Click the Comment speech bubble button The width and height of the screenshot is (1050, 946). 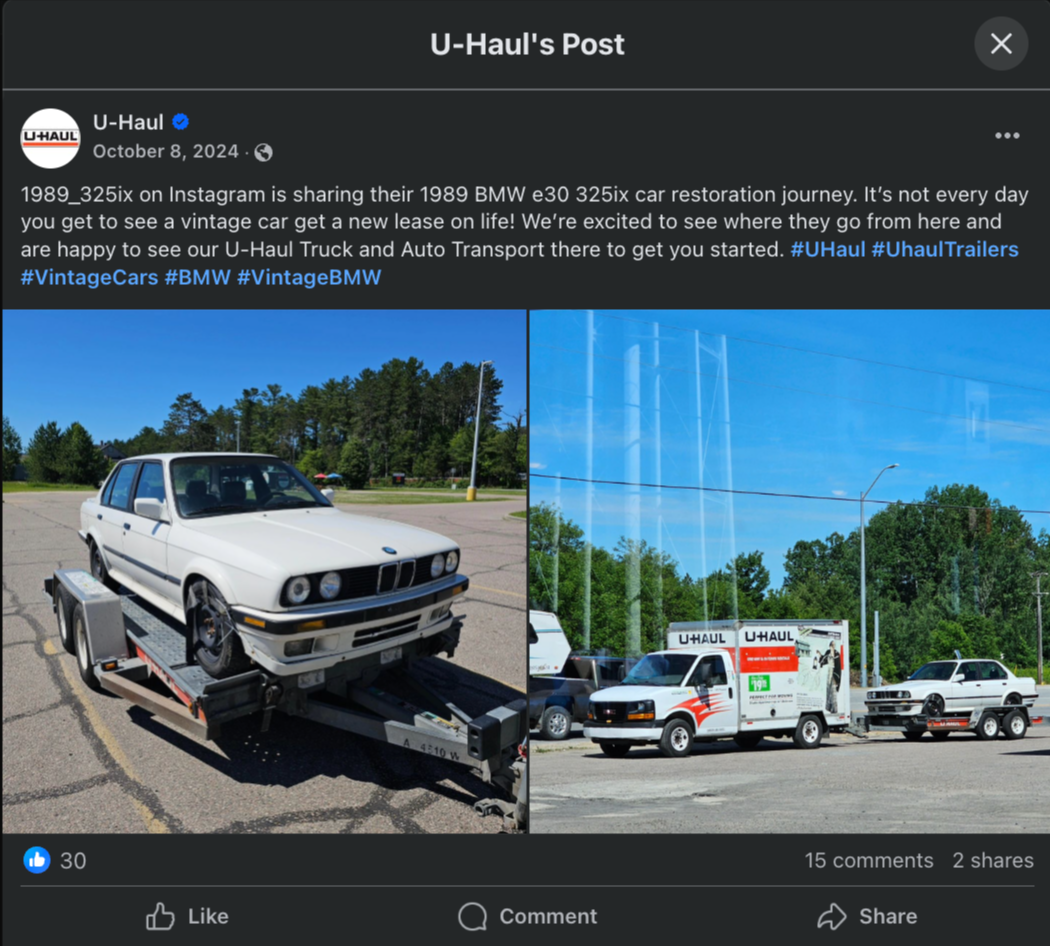527,916
